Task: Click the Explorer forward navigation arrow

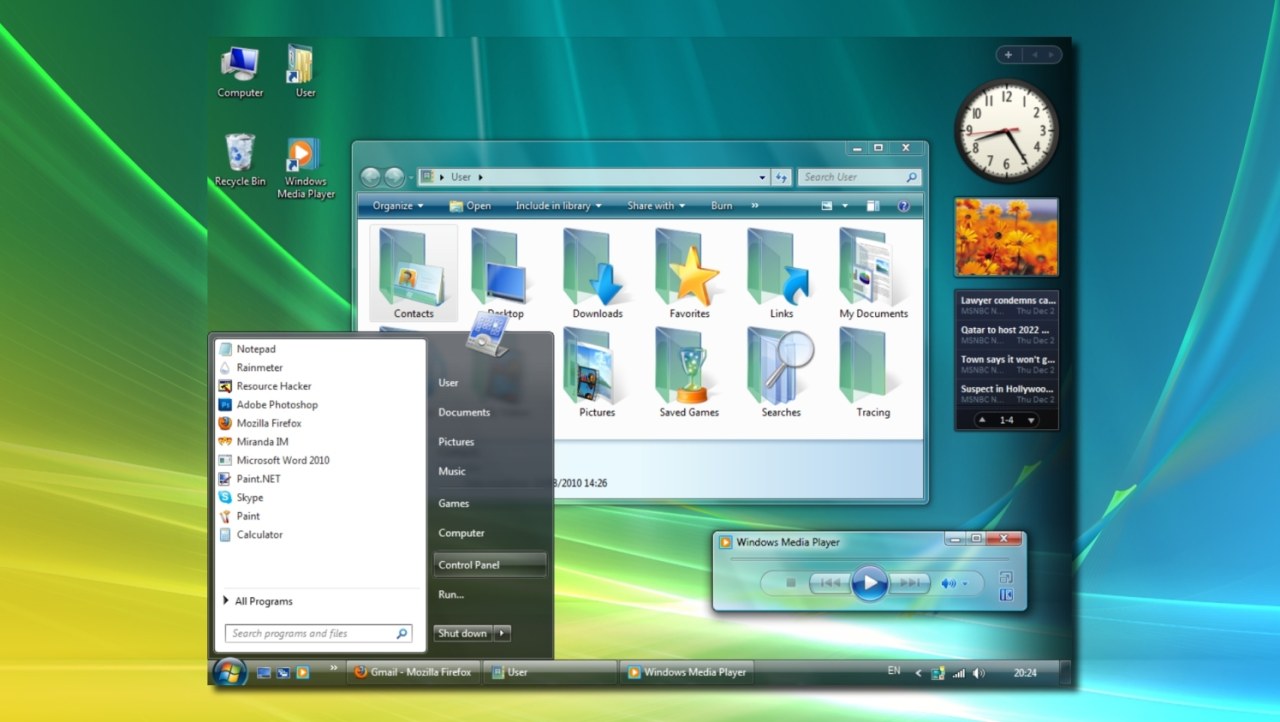Action: [x=394, y=177]
